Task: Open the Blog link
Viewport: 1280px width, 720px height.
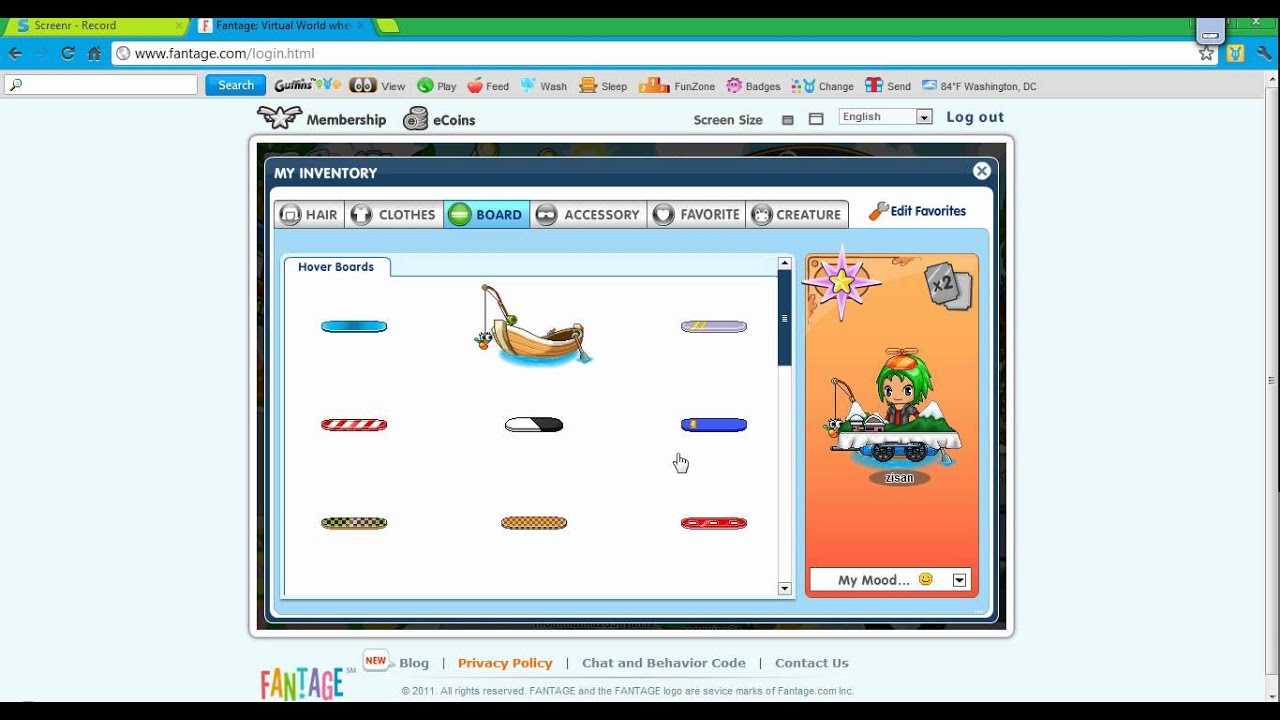Action: 414,663
